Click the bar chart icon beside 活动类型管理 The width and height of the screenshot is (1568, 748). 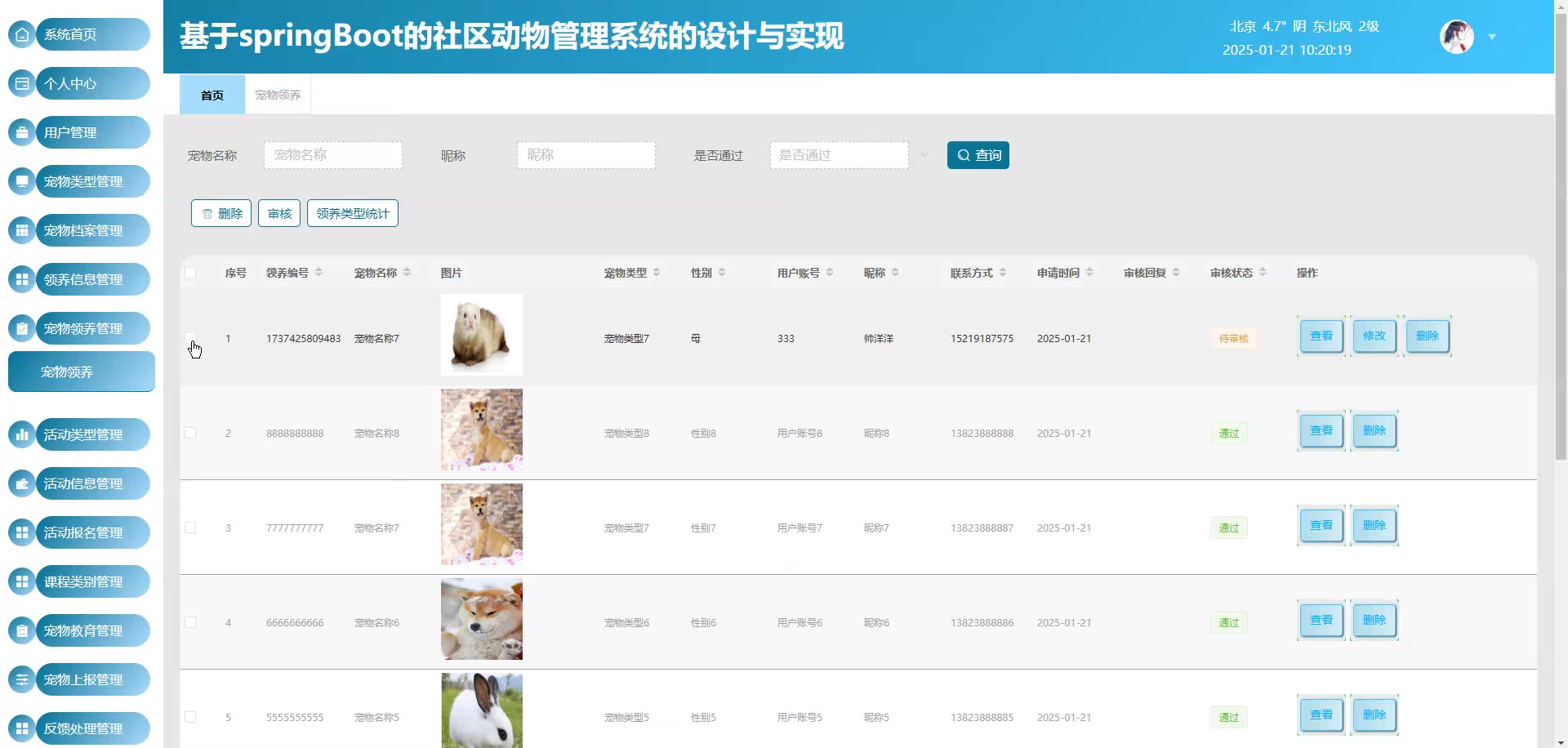point(22,434)
